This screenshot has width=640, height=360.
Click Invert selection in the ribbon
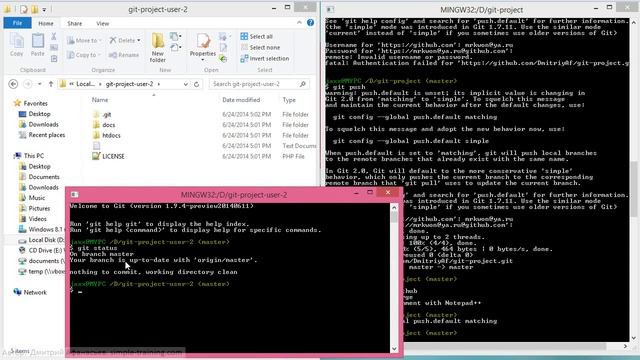coord(264,58)
